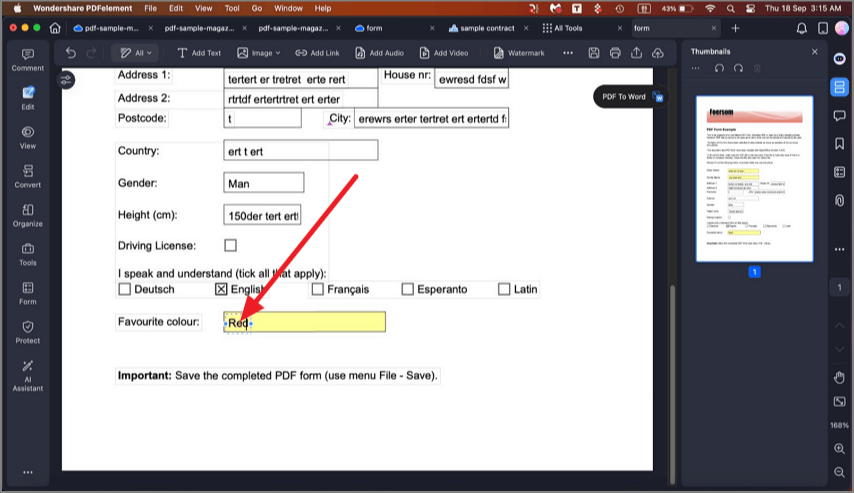Open the Window menu
Viewport: 854px width, 493px height.
tap(288, 8)
